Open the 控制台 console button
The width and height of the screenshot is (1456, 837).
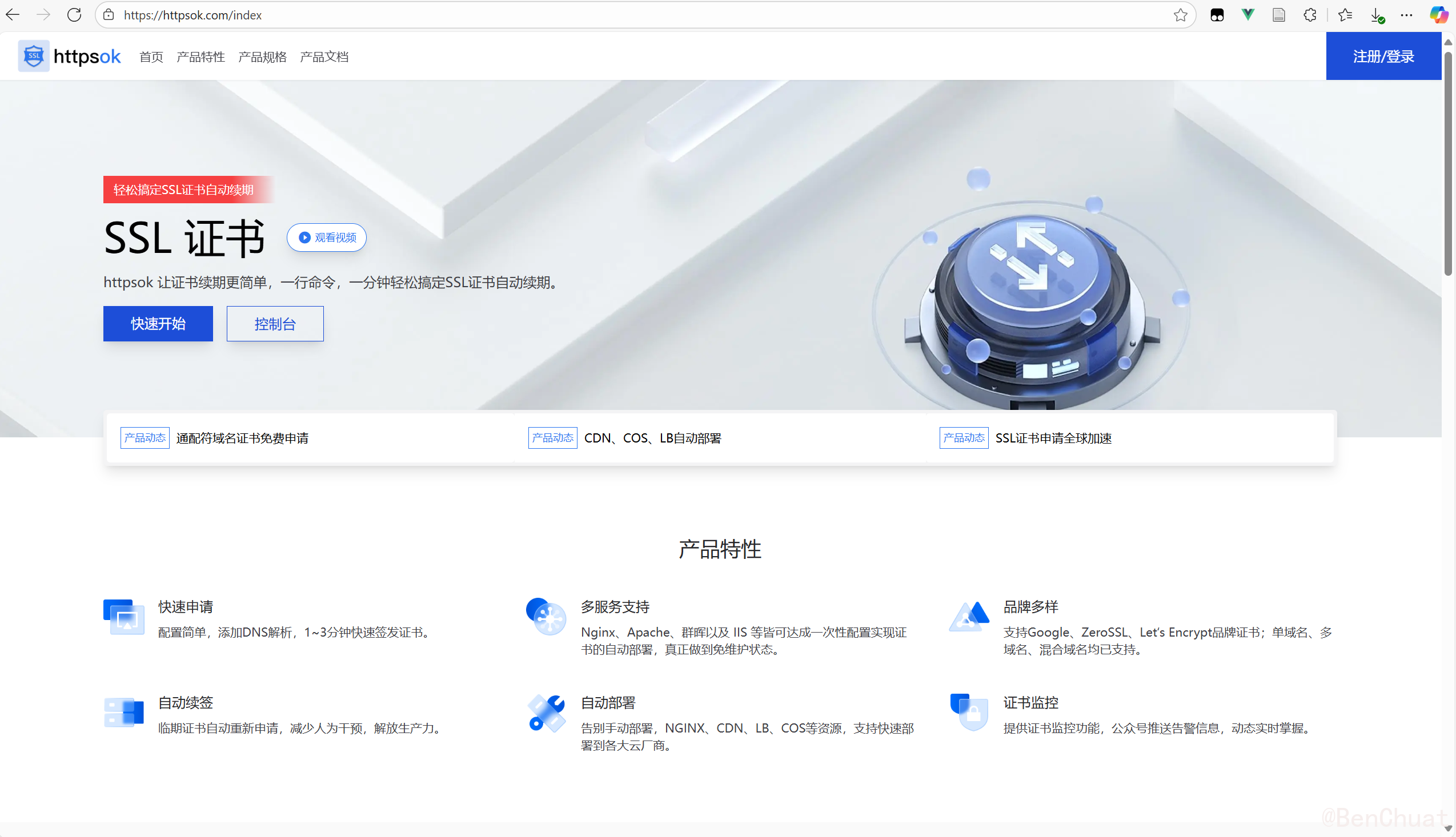coord(275,324)
